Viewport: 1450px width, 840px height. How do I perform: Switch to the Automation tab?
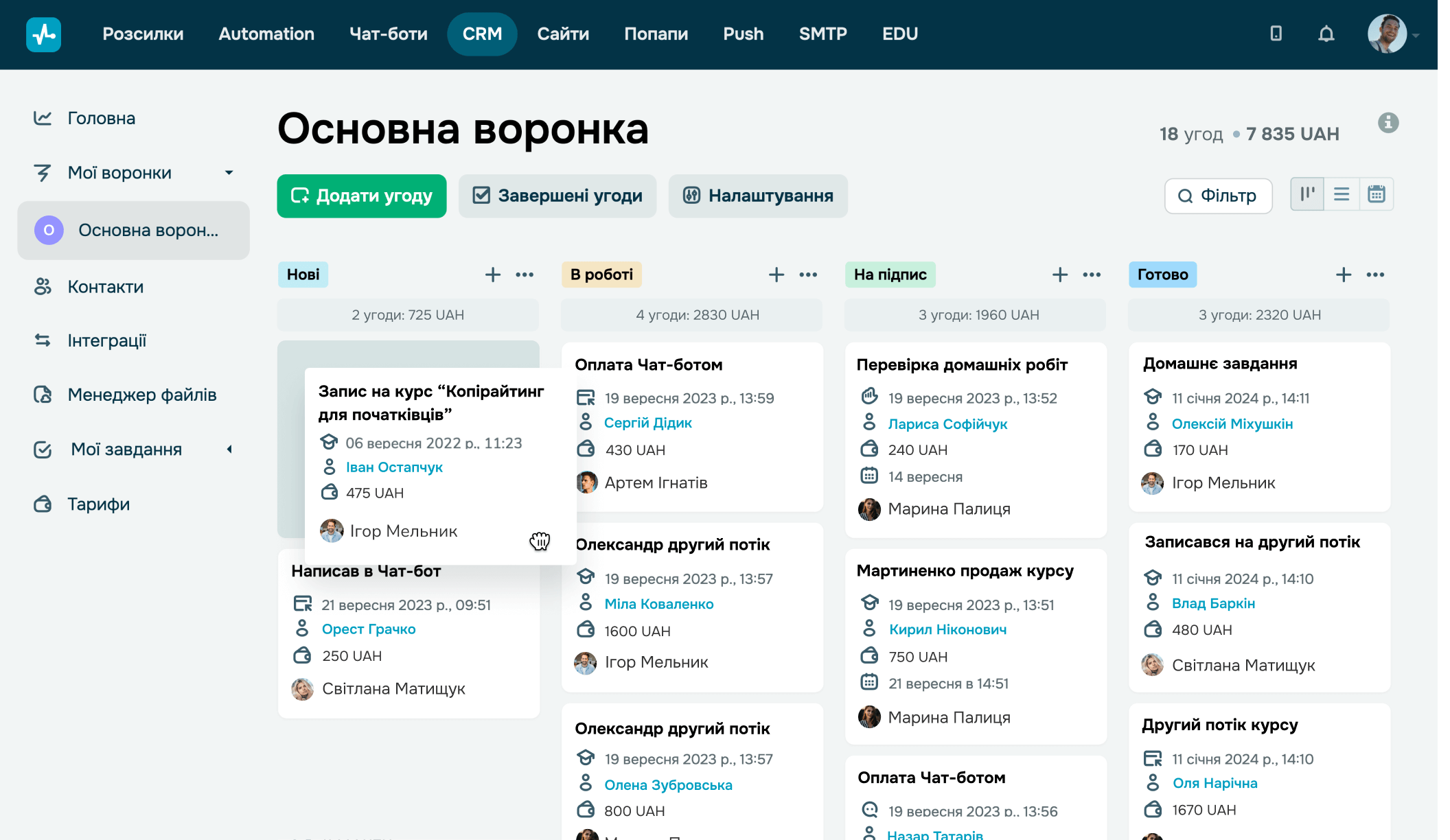(266, 34)
